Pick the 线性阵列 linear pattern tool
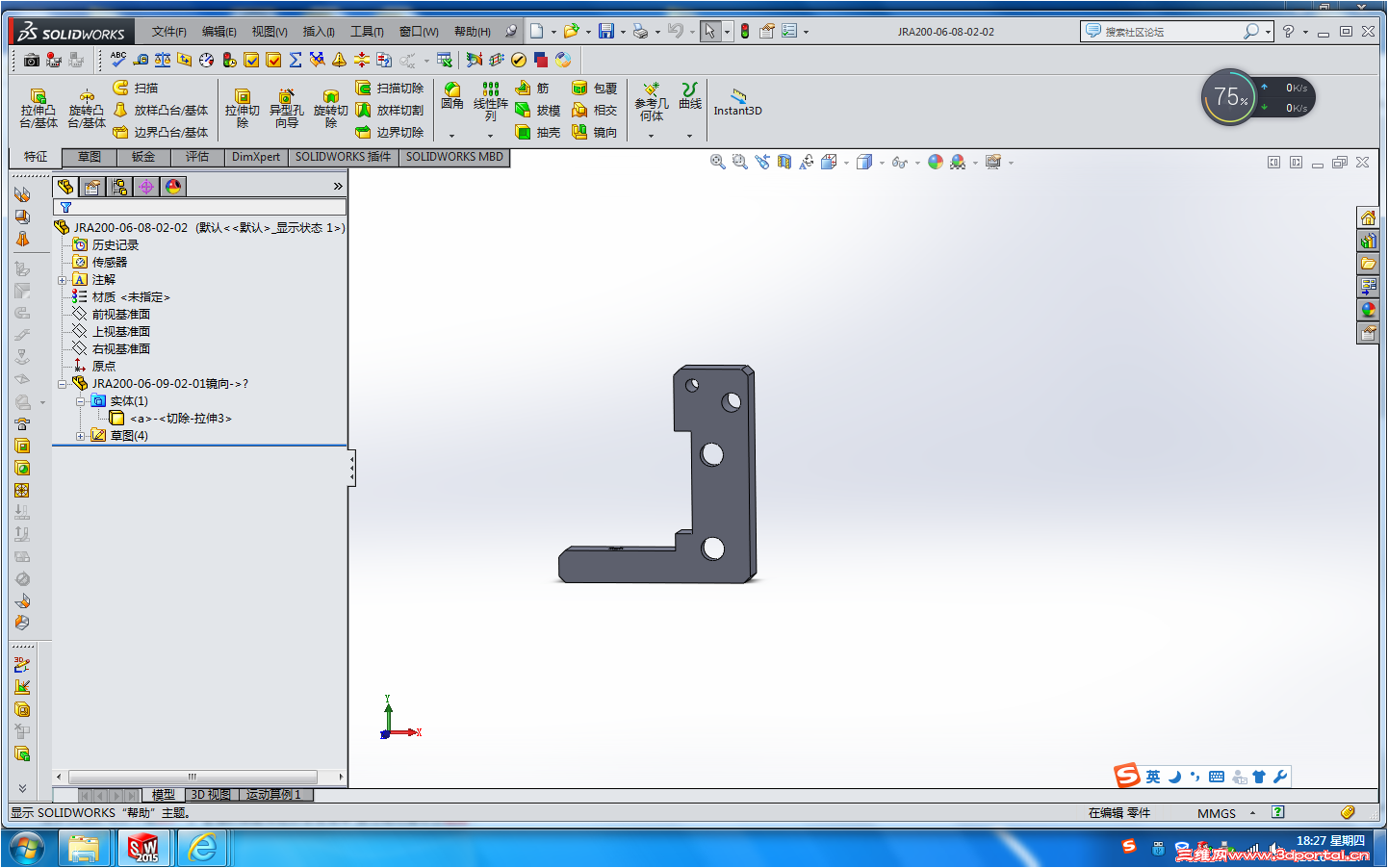Screen dimensions: 1388x868 pyautogui.click(x=491, y=101)
